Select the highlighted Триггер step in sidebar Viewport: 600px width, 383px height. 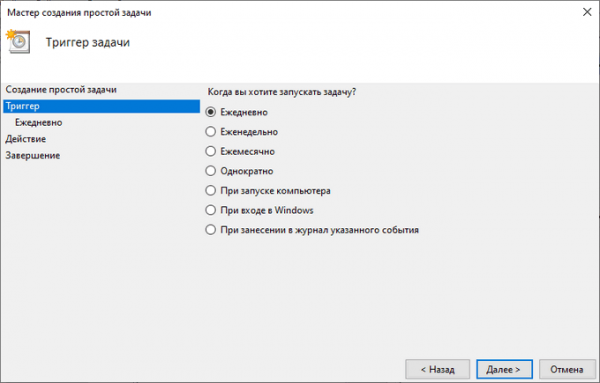click(101, 106)
